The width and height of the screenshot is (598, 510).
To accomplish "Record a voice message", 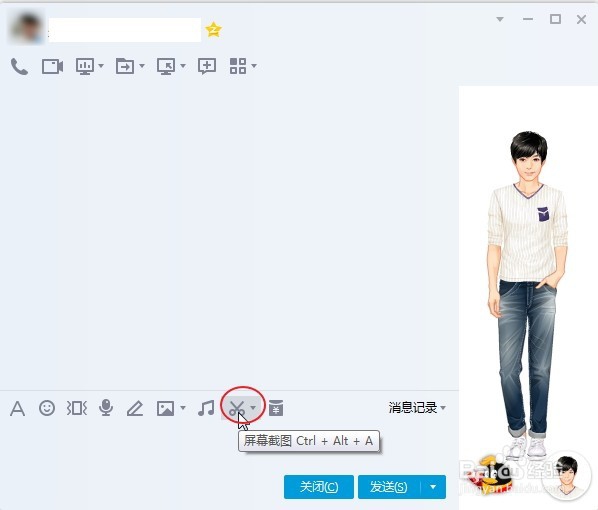I will (x=106, y=407).
